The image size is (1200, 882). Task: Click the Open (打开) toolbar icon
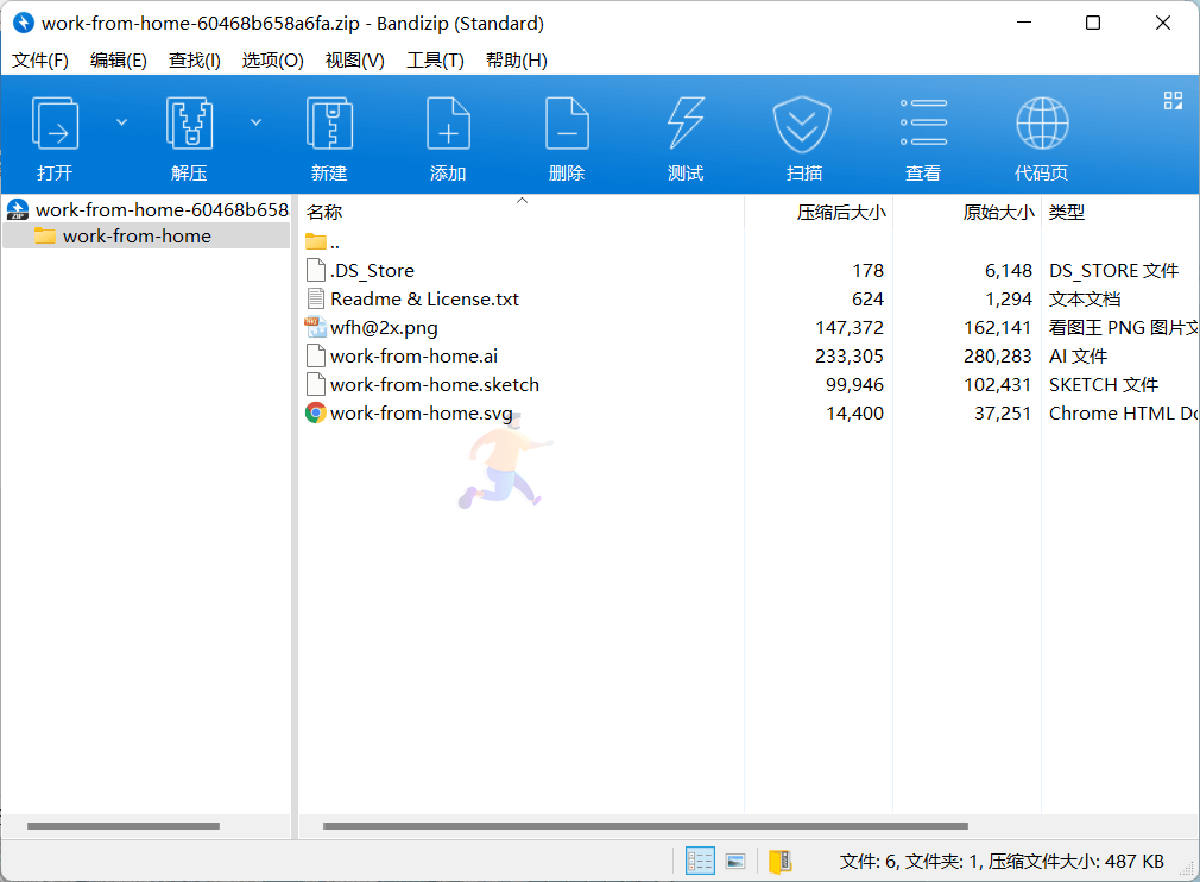55,123
